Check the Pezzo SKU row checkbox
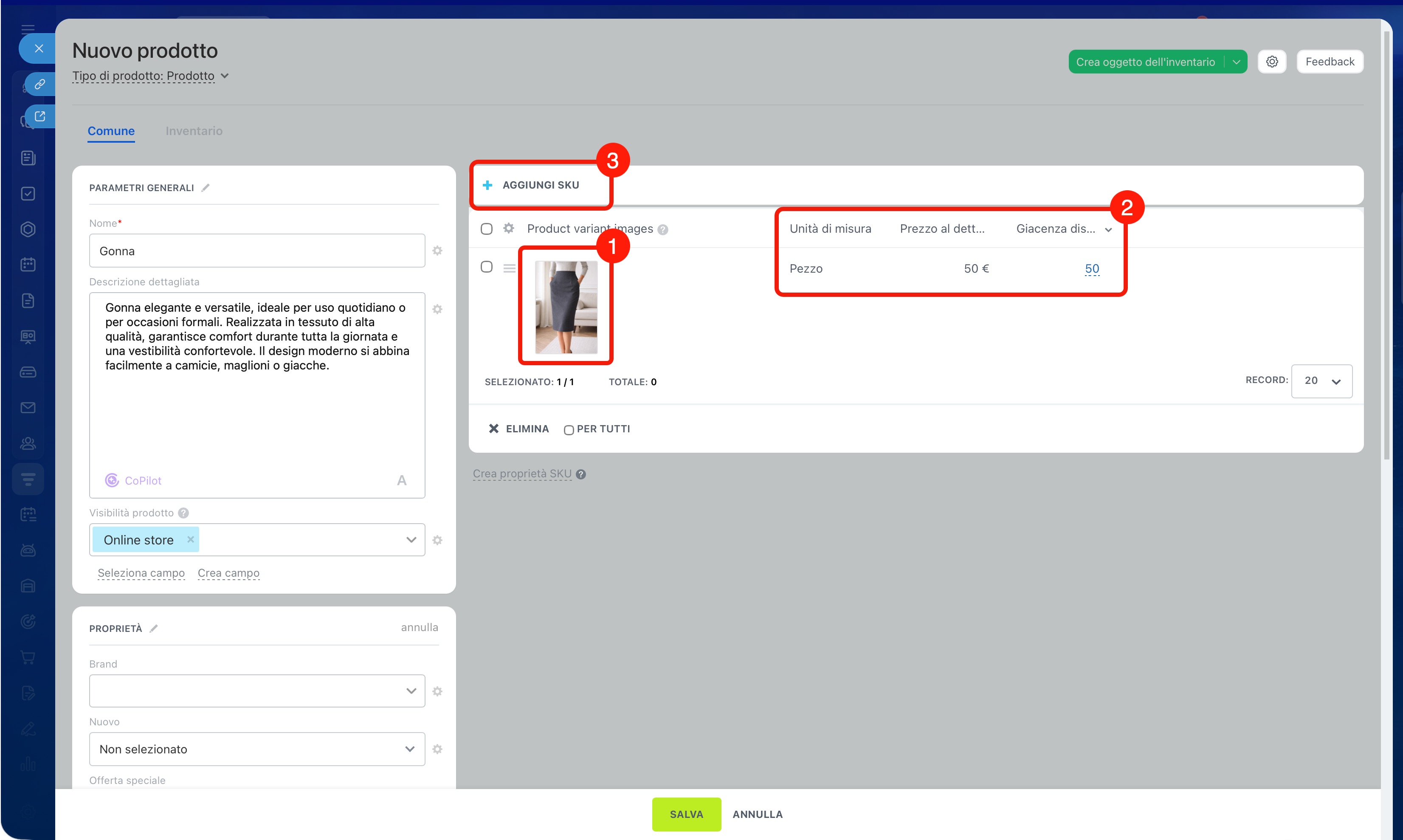The width and height of the screenshot is (1403, 840). [486, 267]
